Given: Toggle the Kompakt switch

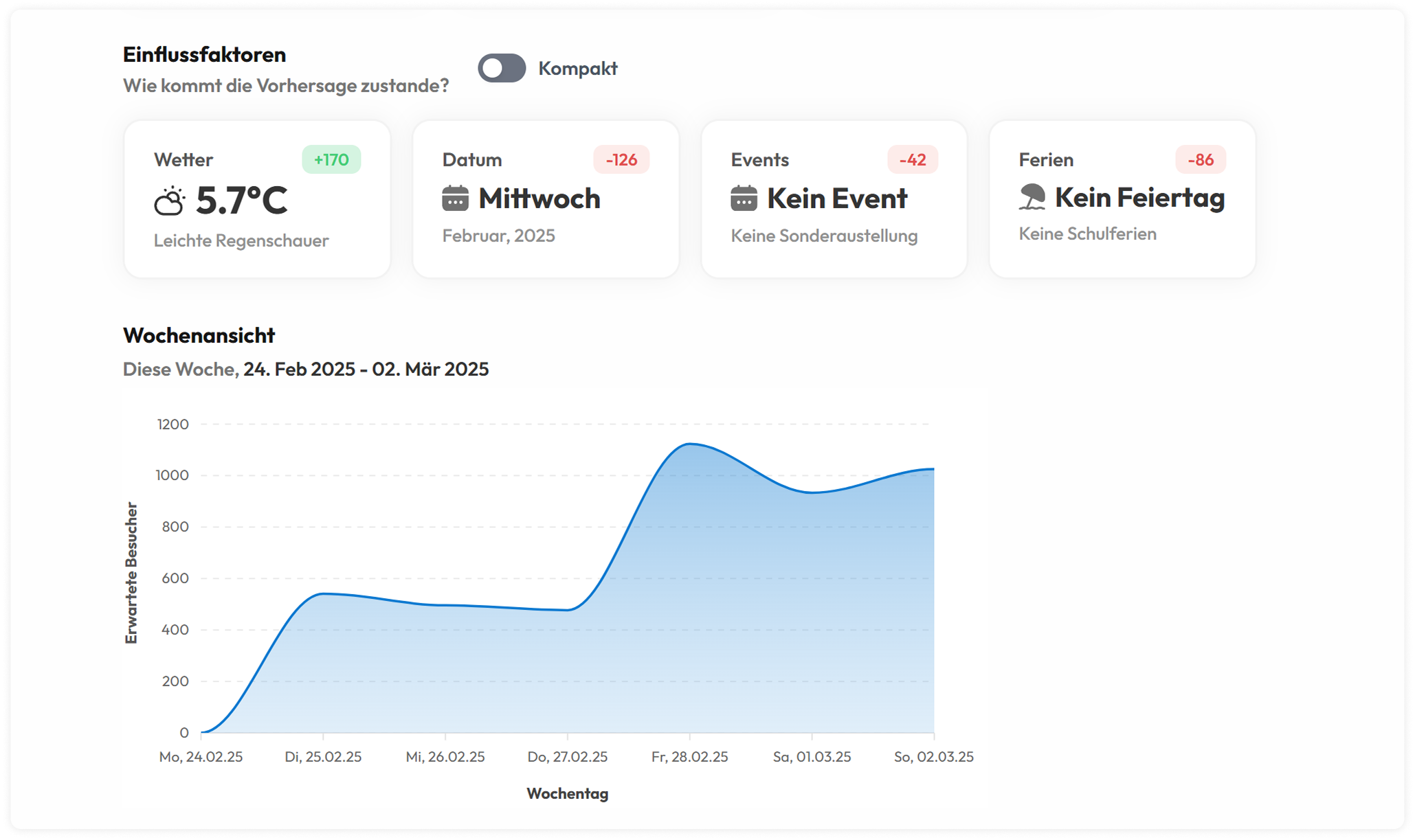Looking at the screenshot, I should (502, 68).
